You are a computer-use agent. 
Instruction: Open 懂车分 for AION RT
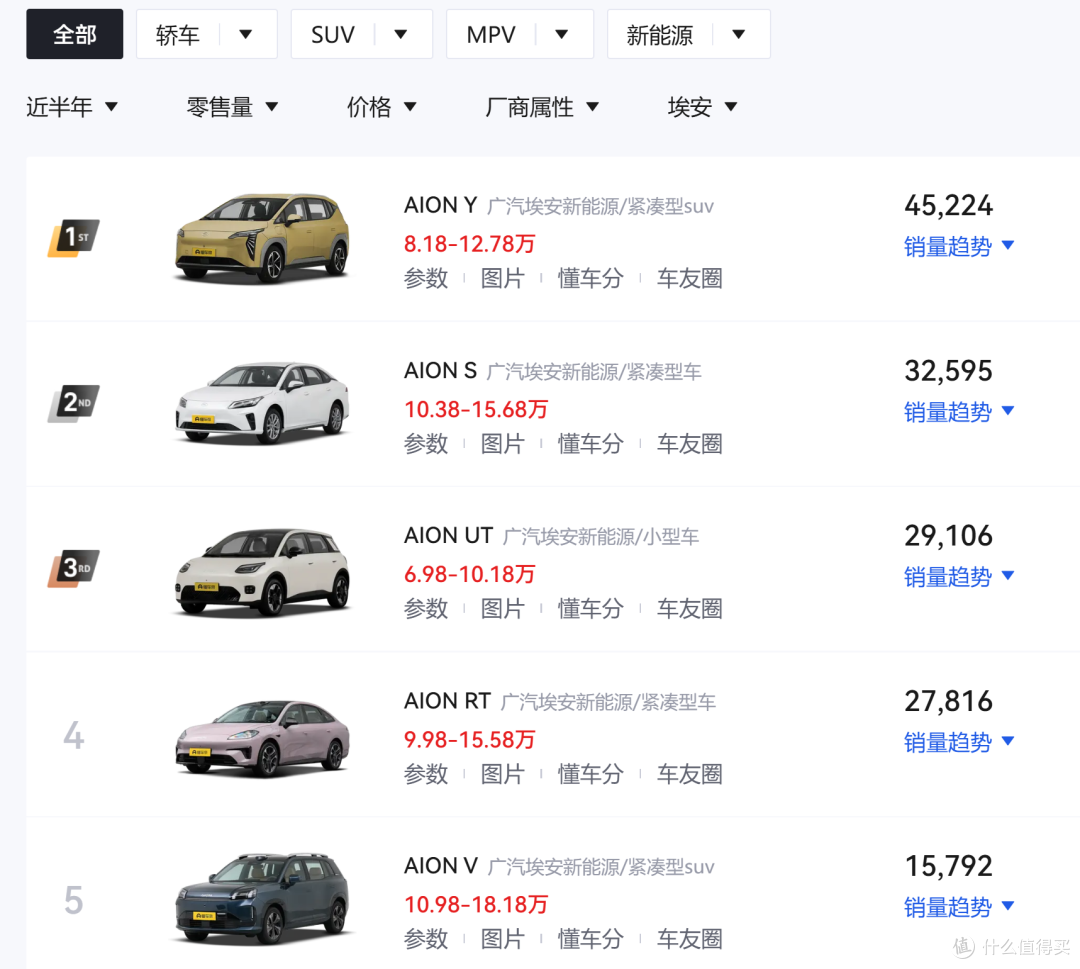591,773
